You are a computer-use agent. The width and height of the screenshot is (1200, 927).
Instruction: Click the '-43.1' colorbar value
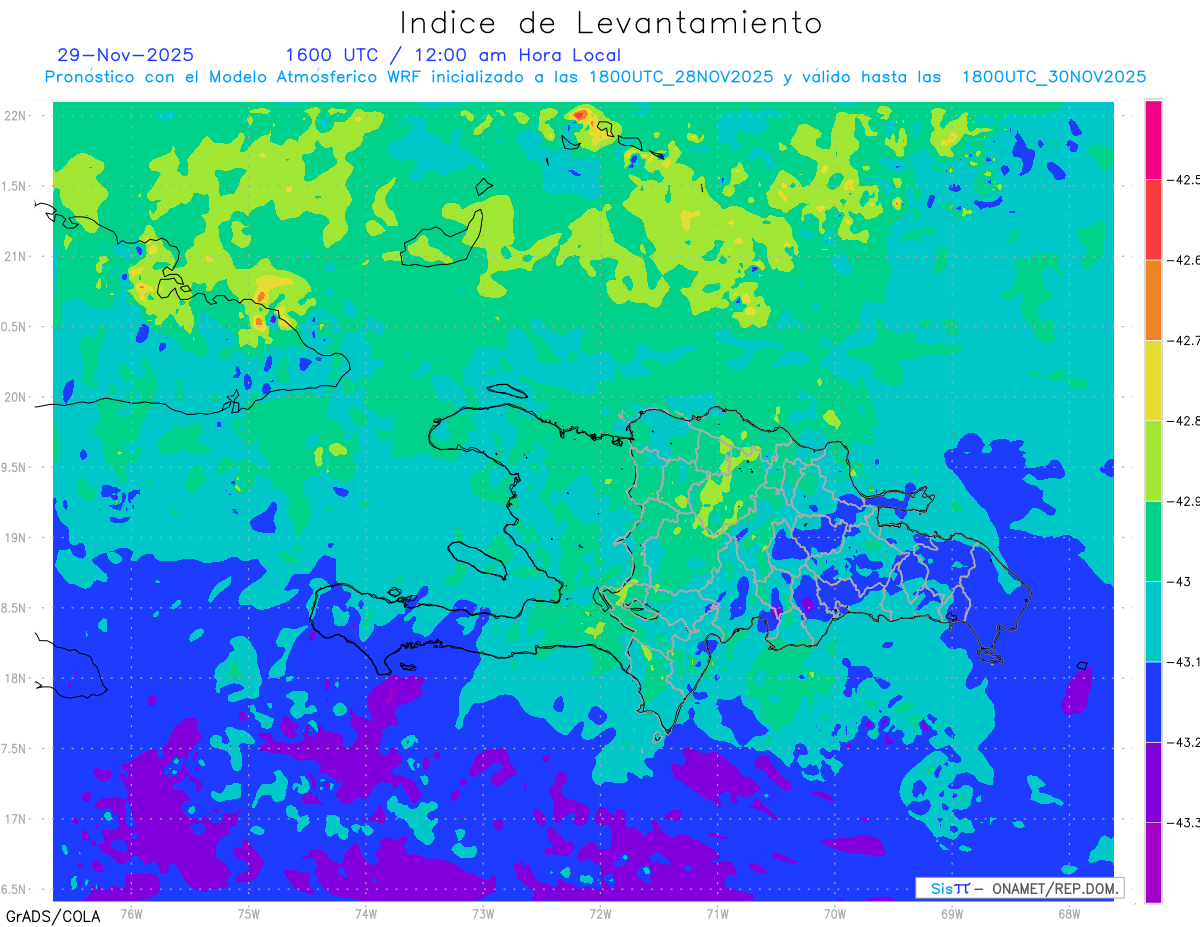tap(1184, 662)
